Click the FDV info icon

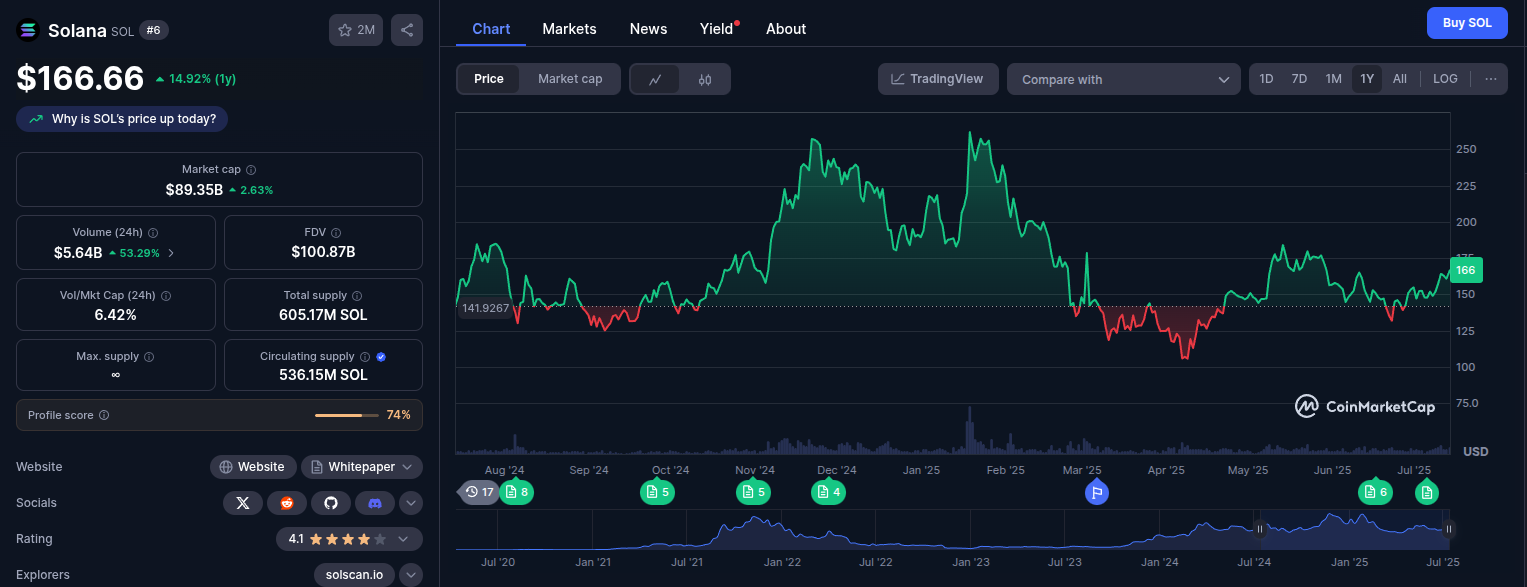[x=336, y=233]
